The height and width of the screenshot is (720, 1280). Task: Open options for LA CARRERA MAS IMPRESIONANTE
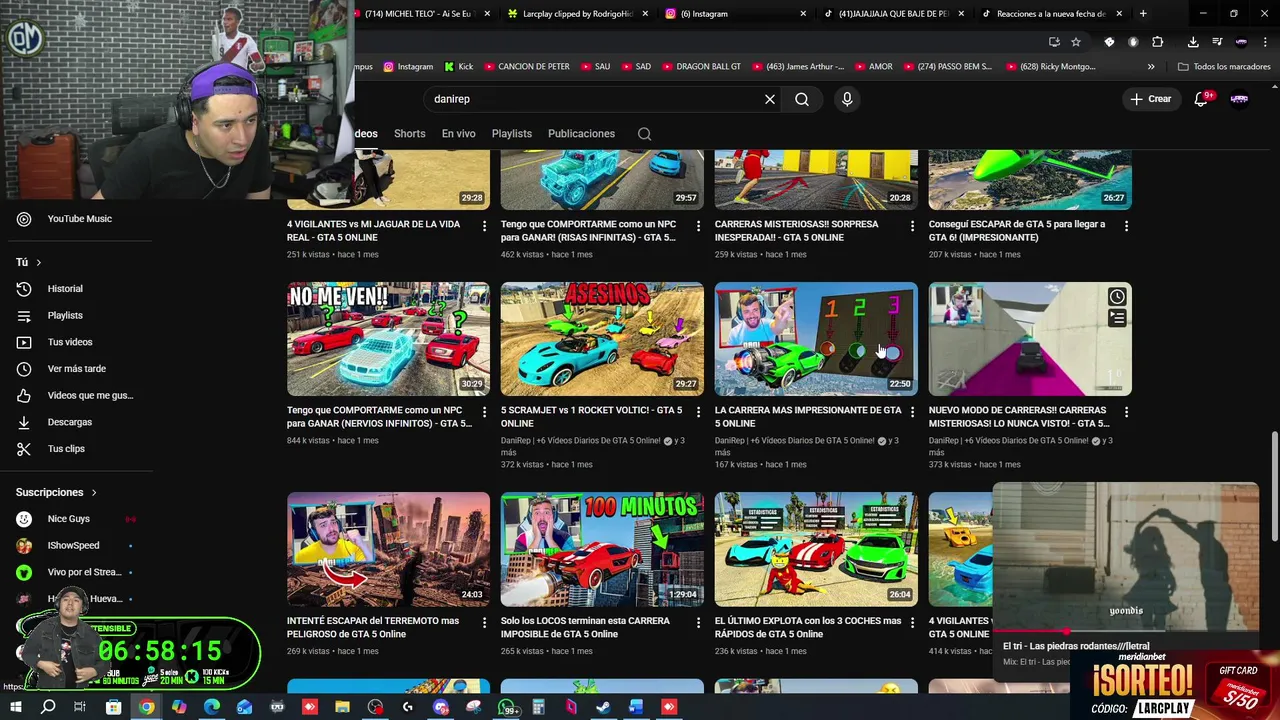click(912, 412)
